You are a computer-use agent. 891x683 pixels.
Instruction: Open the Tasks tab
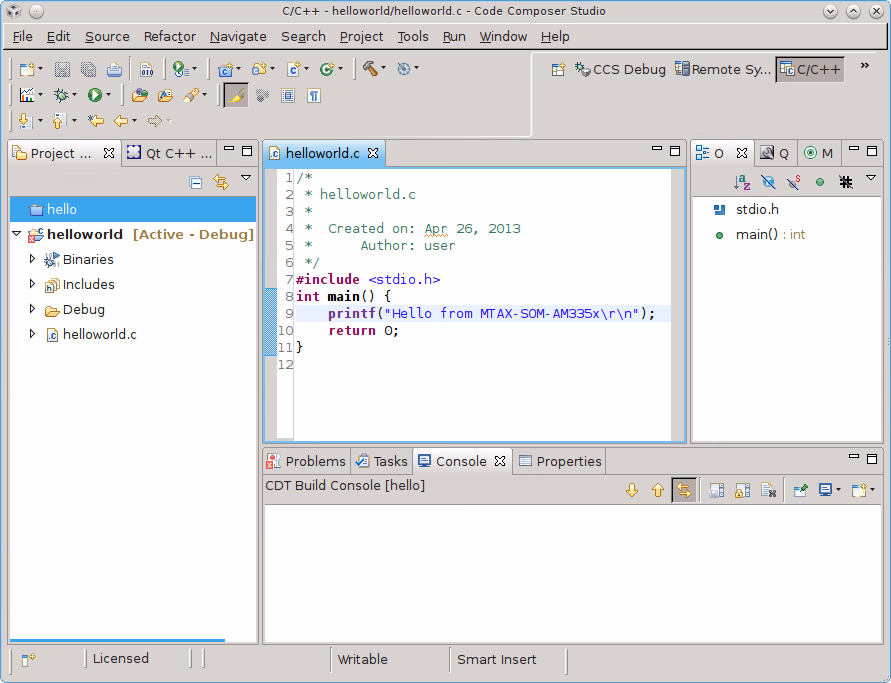[382, 461]
